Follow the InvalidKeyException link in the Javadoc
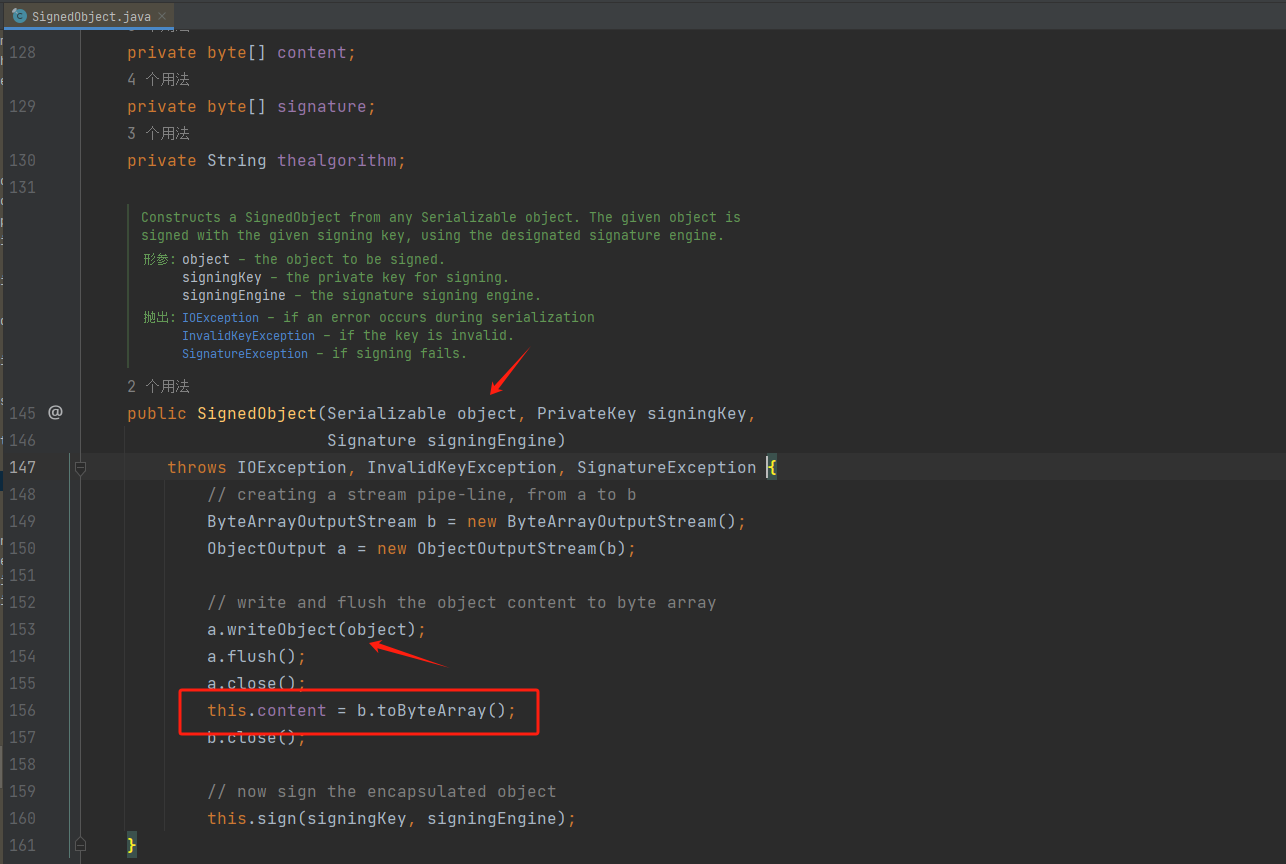The width and height of the screenshot is (1286, 864). pyautogui.click(x=248, y=335)
